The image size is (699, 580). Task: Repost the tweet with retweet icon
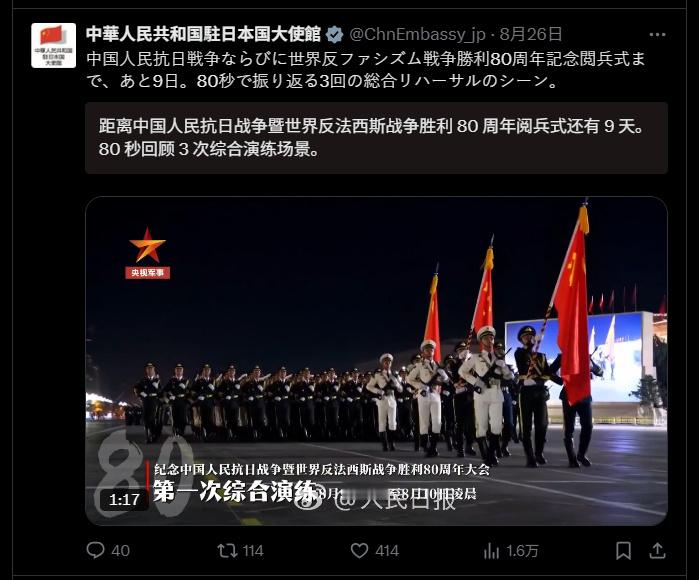228,551
